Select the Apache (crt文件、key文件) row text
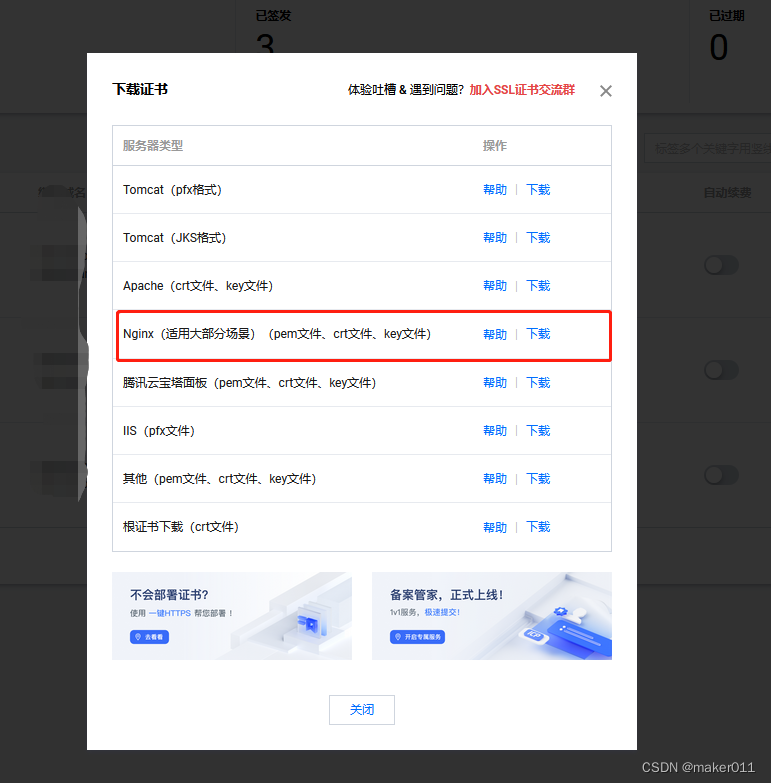771x783 pixels. (198, 286)
